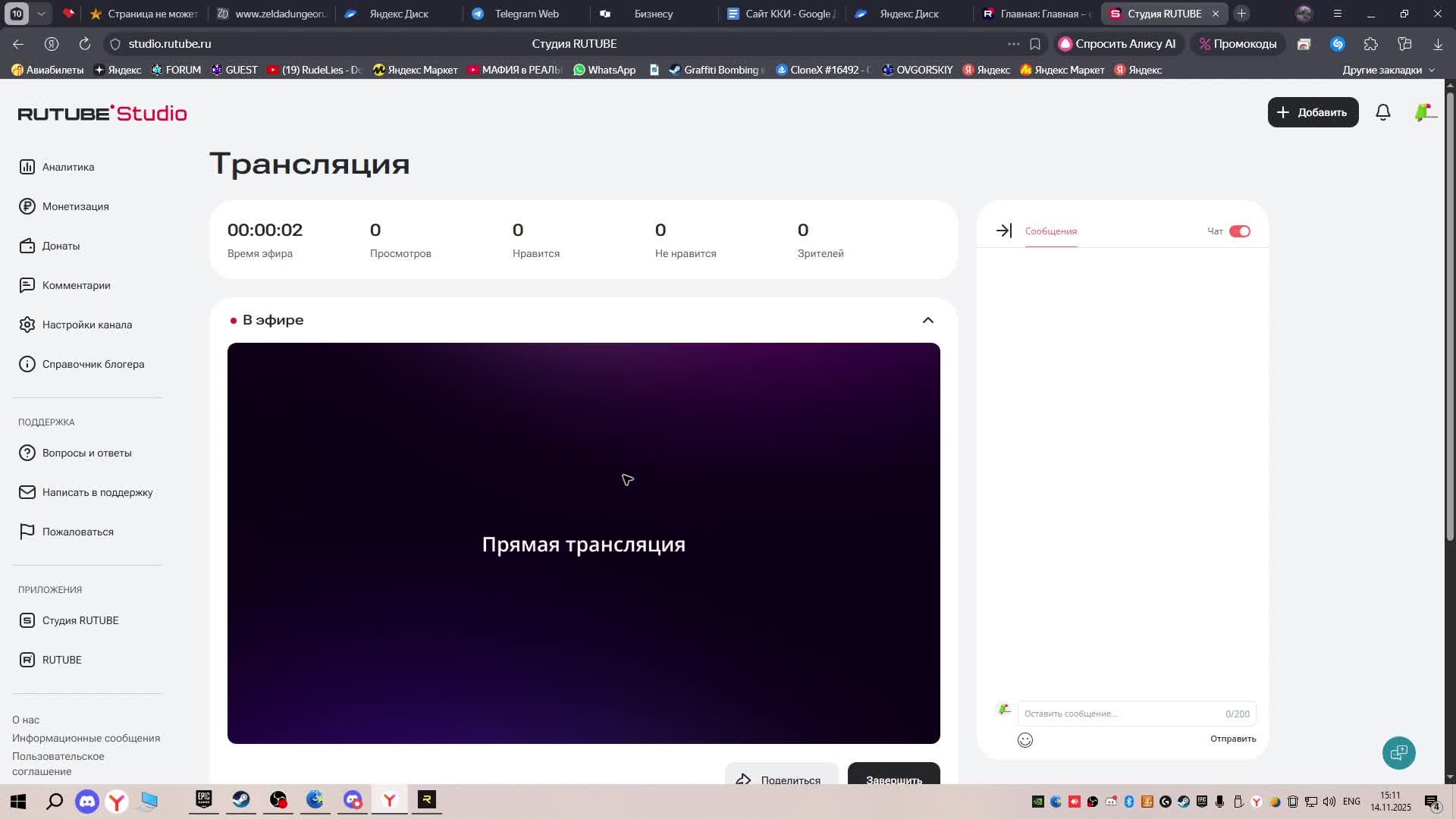
Task: Disable the chat toggle switch
Action: (1239, 231)
